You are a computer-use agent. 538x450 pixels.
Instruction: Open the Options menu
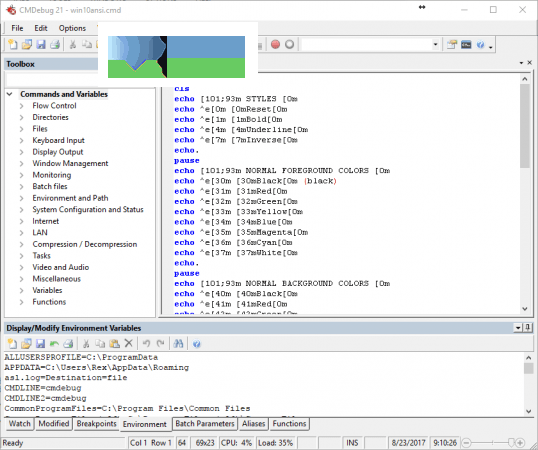click(x=72, y=28)
